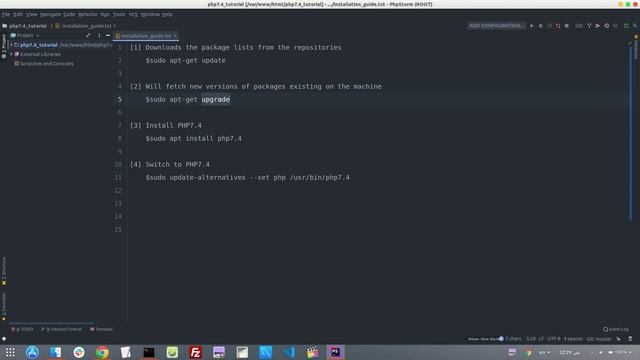Screen dimensions: 640x360
Task: Open the terminal app from taskbar
Action: coord(149,352)
